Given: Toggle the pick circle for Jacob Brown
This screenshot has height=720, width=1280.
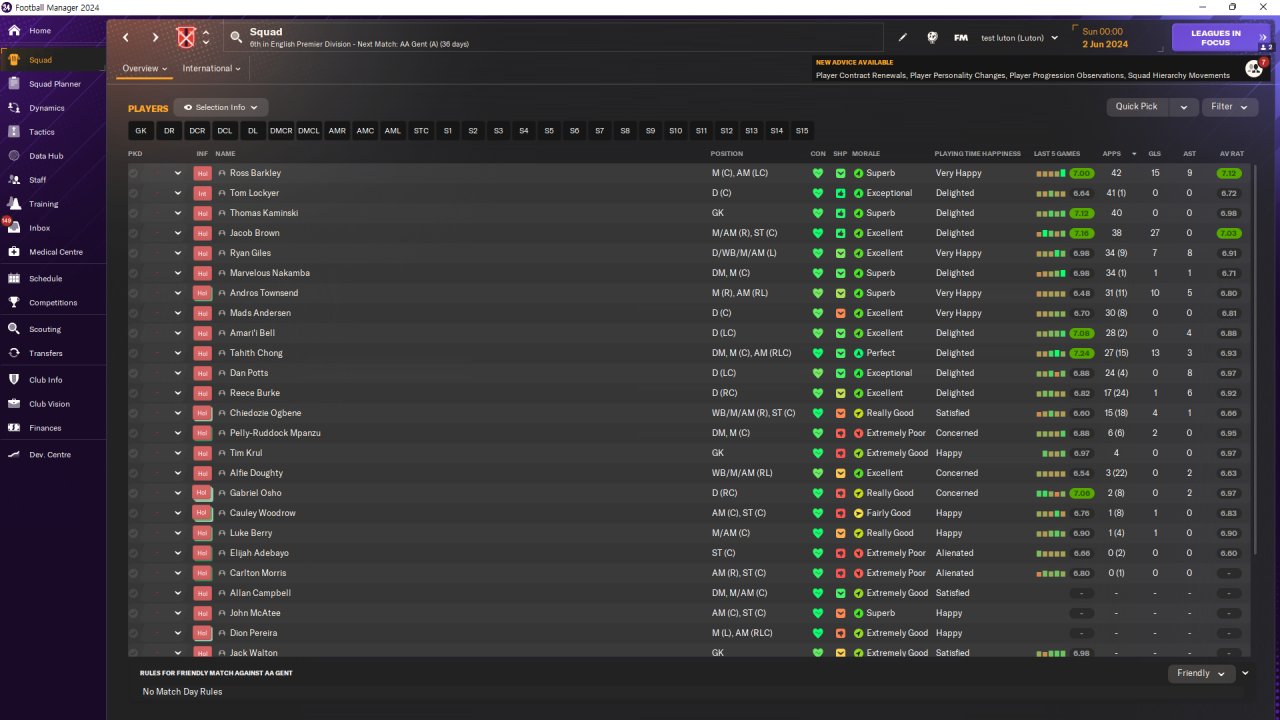Looking at the screenshot, I should [133, 233].
